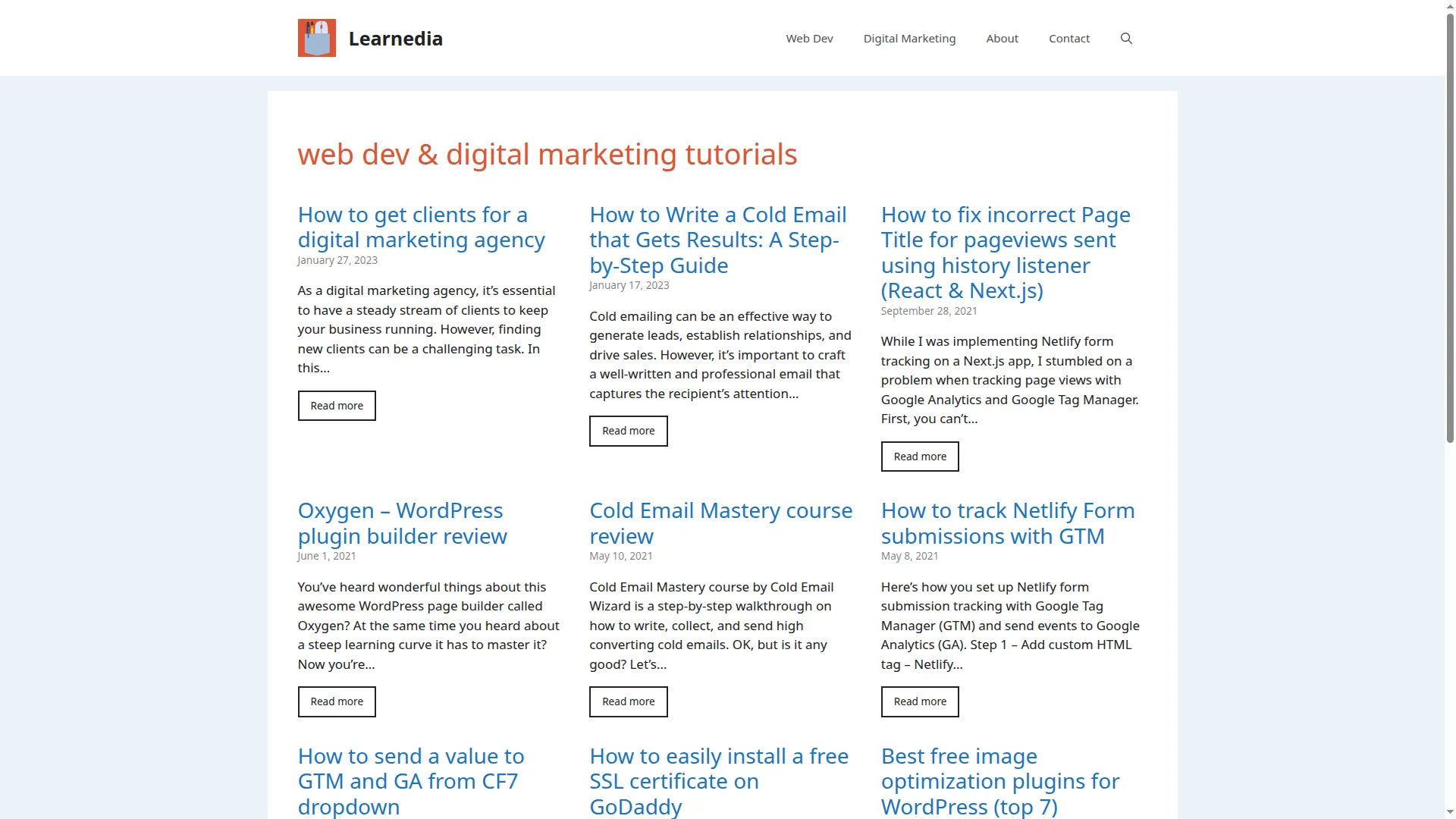Open 'How to Write a Cold Email' article title
The image size is (1456, 819).
point(717,240)
